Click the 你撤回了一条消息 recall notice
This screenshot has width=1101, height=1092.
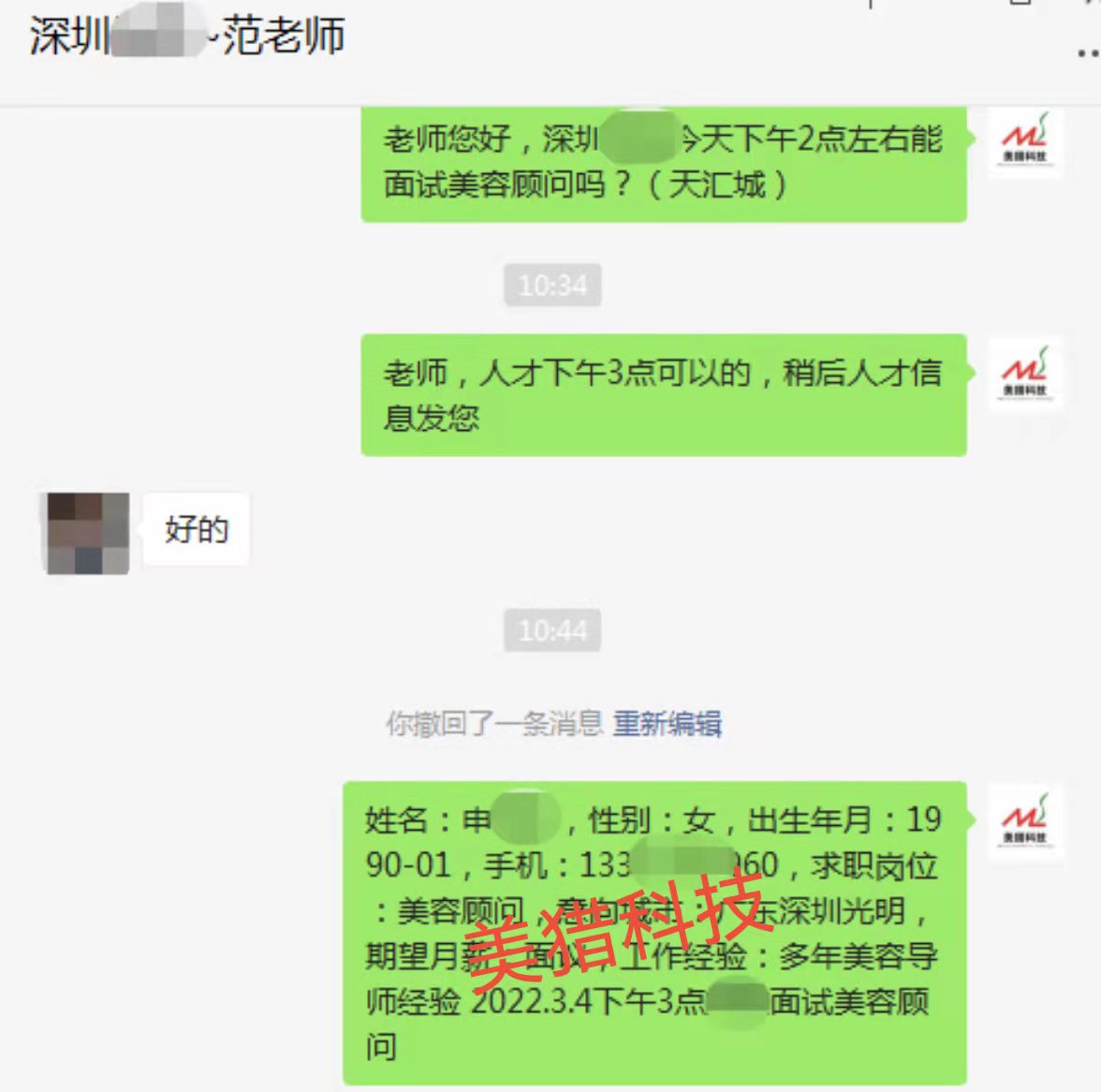pyautogui.click(x=494, y=723)
